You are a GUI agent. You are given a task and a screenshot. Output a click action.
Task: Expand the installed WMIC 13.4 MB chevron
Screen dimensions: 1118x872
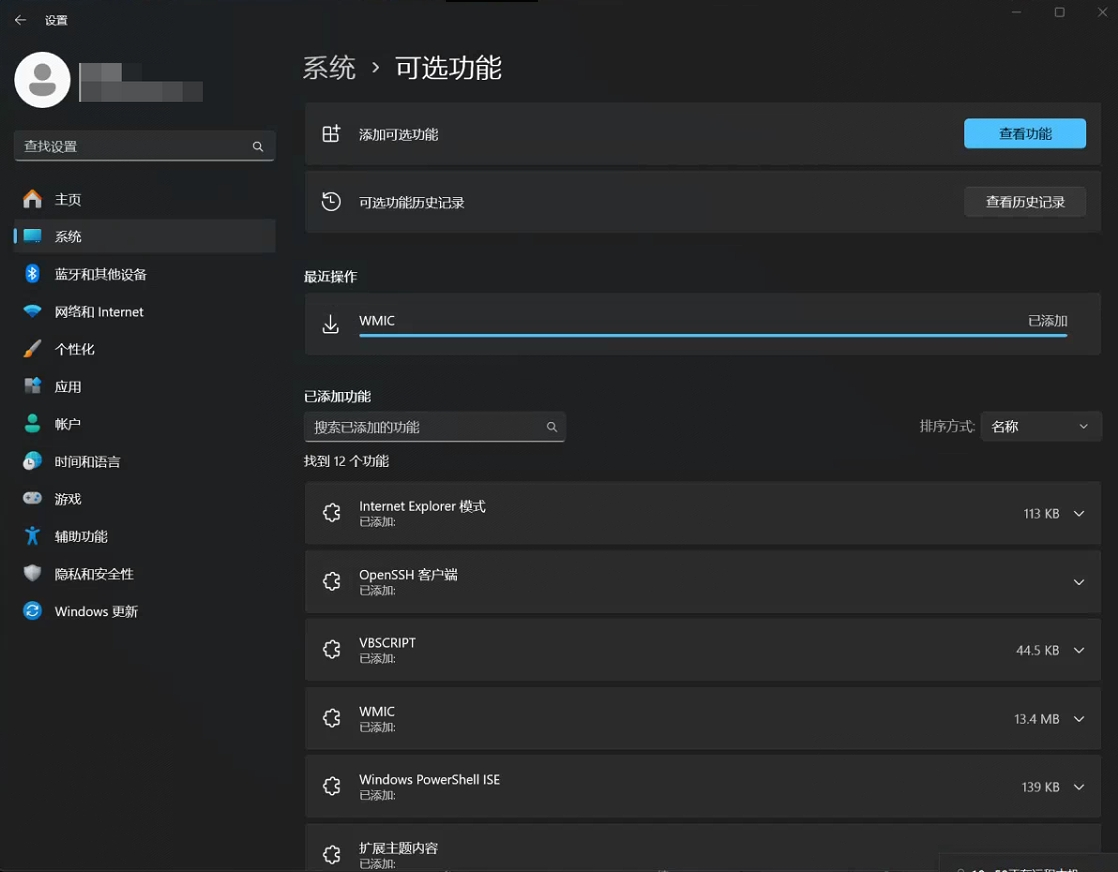(1079, 719)
